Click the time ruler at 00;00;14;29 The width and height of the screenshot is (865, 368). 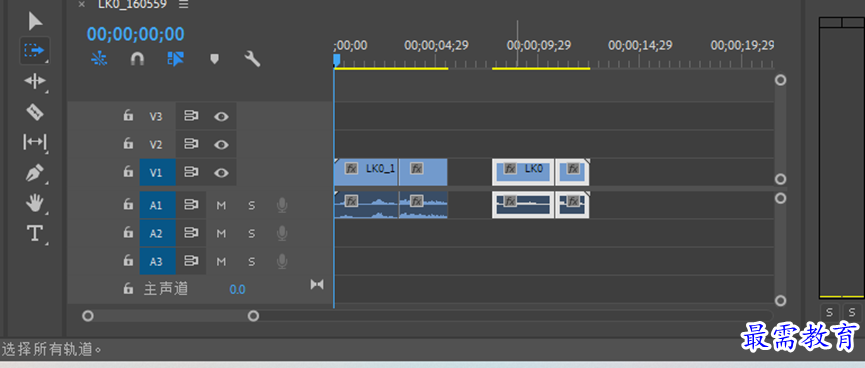click(x=640, y=45)
